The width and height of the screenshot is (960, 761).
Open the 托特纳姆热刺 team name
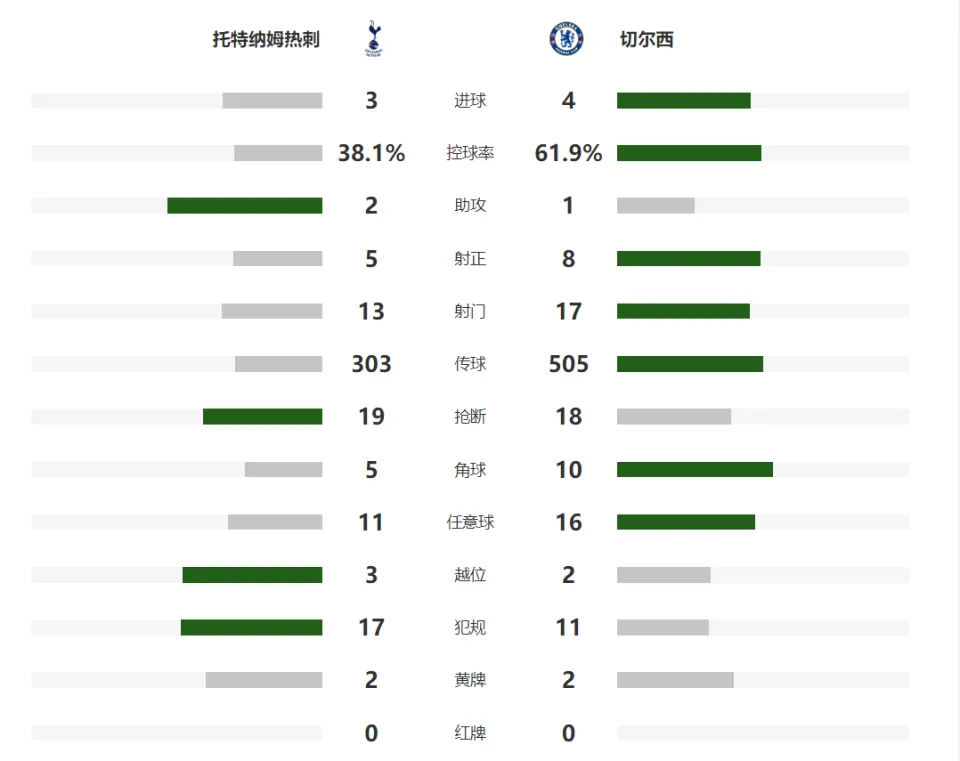click(x=266, y=39)
